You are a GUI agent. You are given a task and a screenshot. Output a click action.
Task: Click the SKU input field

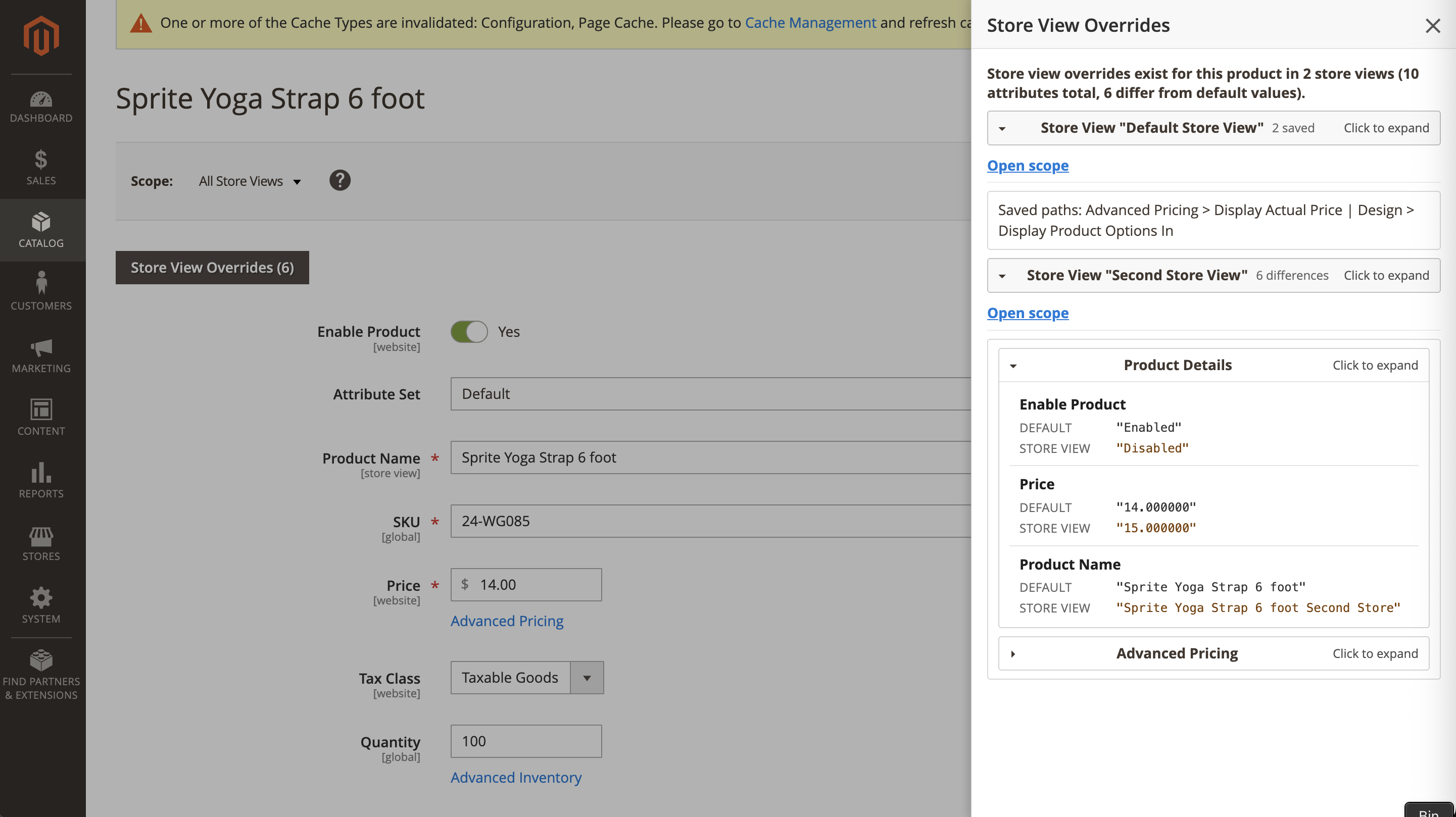click(x=710, y=521)
